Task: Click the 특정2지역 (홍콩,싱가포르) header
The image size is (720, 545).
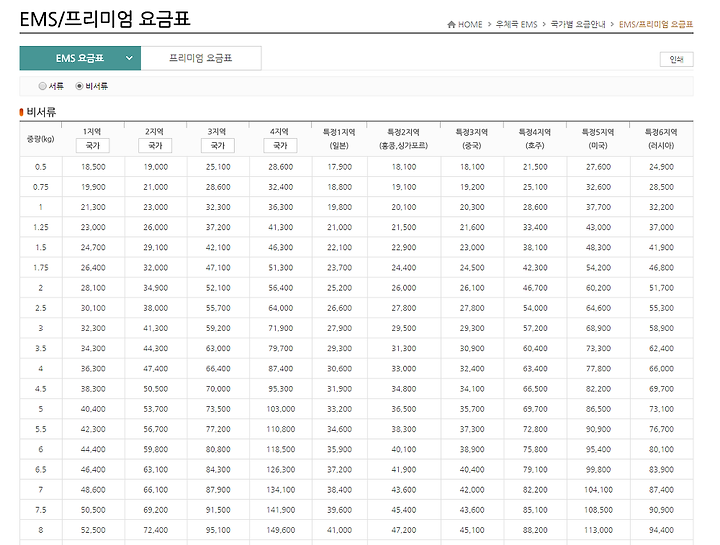Action: (404, 139)
